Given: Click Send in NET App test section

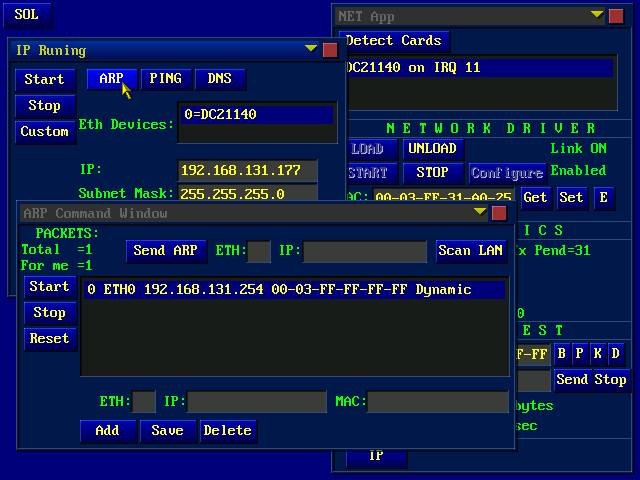Looking at the screenshot, I should click(572, 380).
